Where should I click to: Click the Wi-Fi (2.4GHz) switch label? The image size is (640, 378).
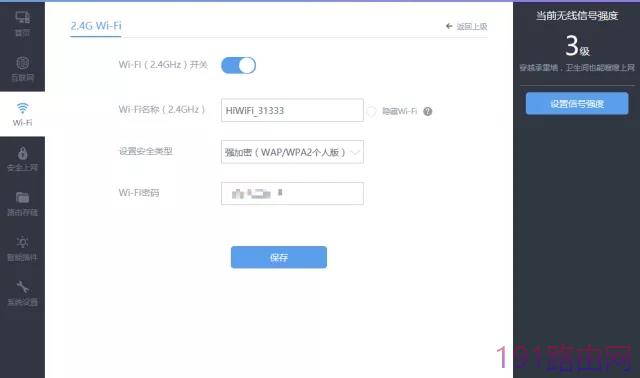[163, 64]
